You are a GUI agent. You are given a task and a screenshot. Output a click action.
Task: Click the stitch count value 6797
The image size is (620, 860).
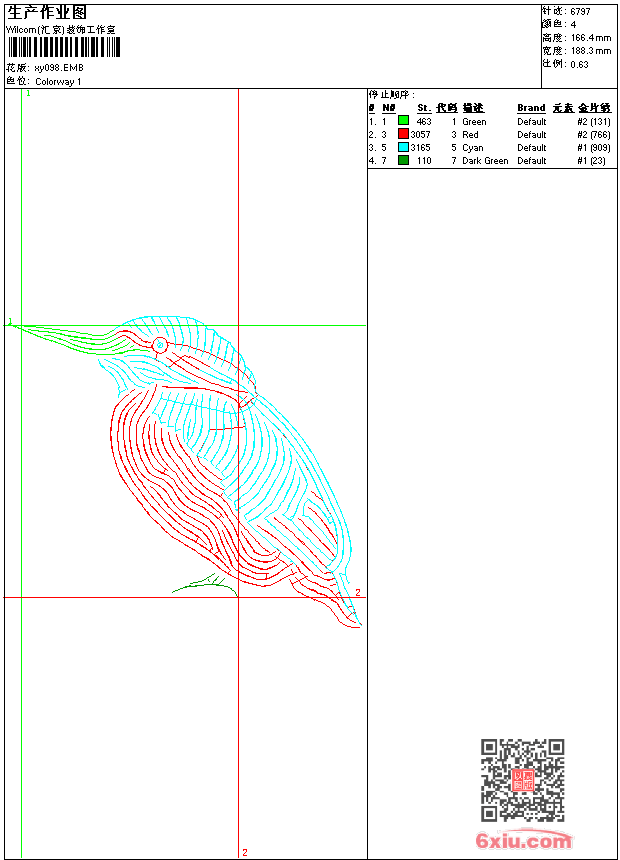click(580, 11)
